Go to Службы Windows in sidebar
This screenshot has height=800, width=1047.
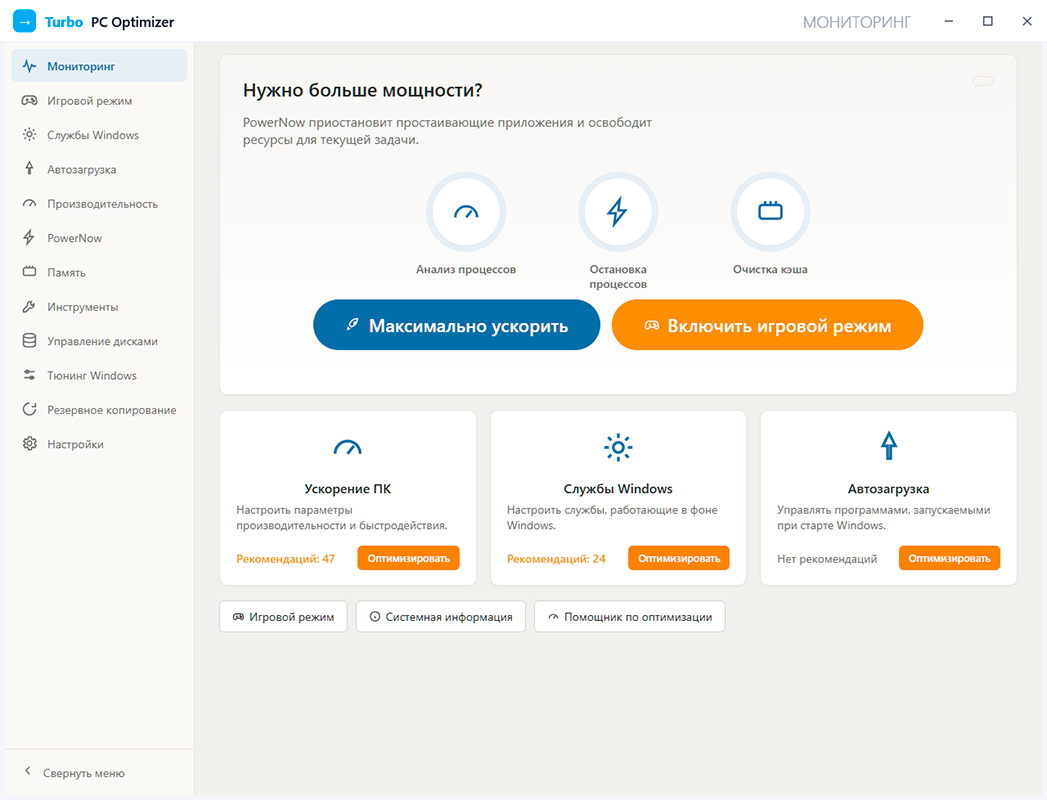(99, 135)
